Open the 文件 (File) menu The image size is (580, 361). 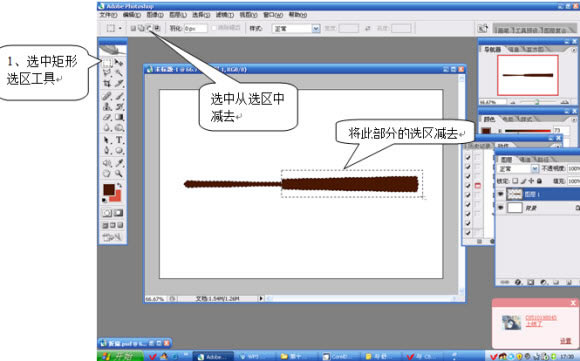point(108,15)
